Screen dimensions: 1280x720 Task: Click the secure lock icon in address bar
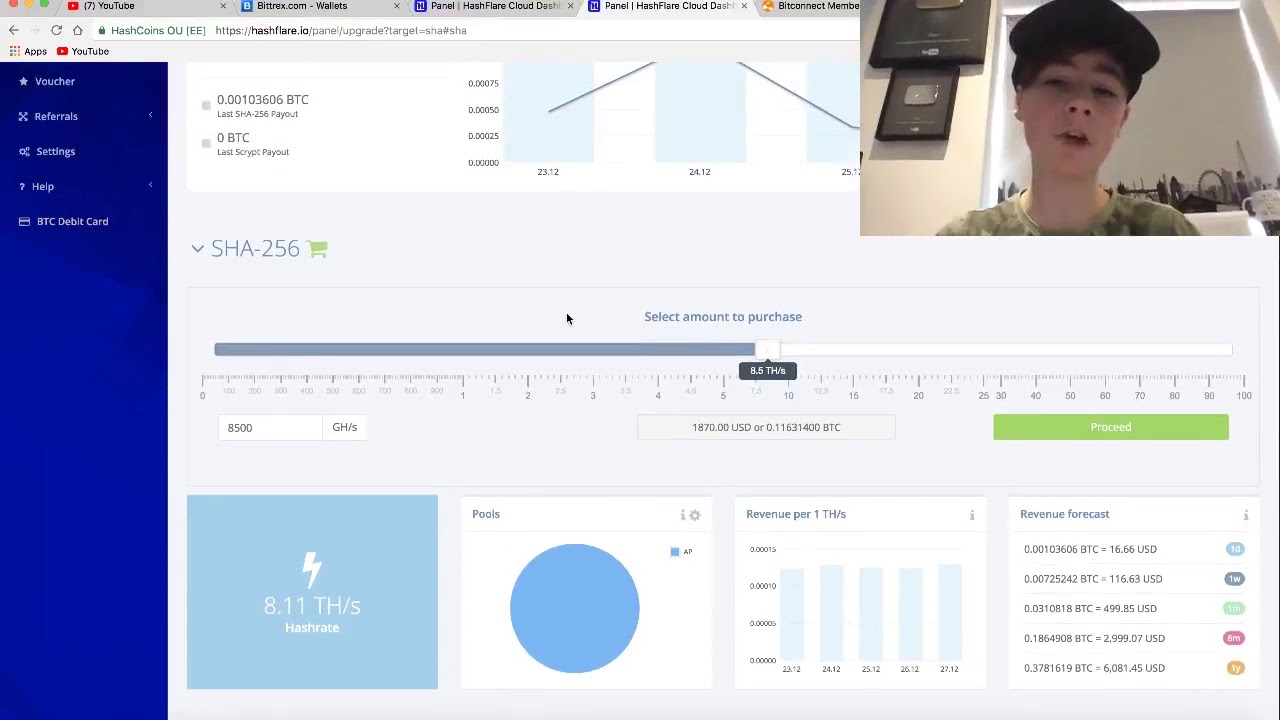(103, 30)
